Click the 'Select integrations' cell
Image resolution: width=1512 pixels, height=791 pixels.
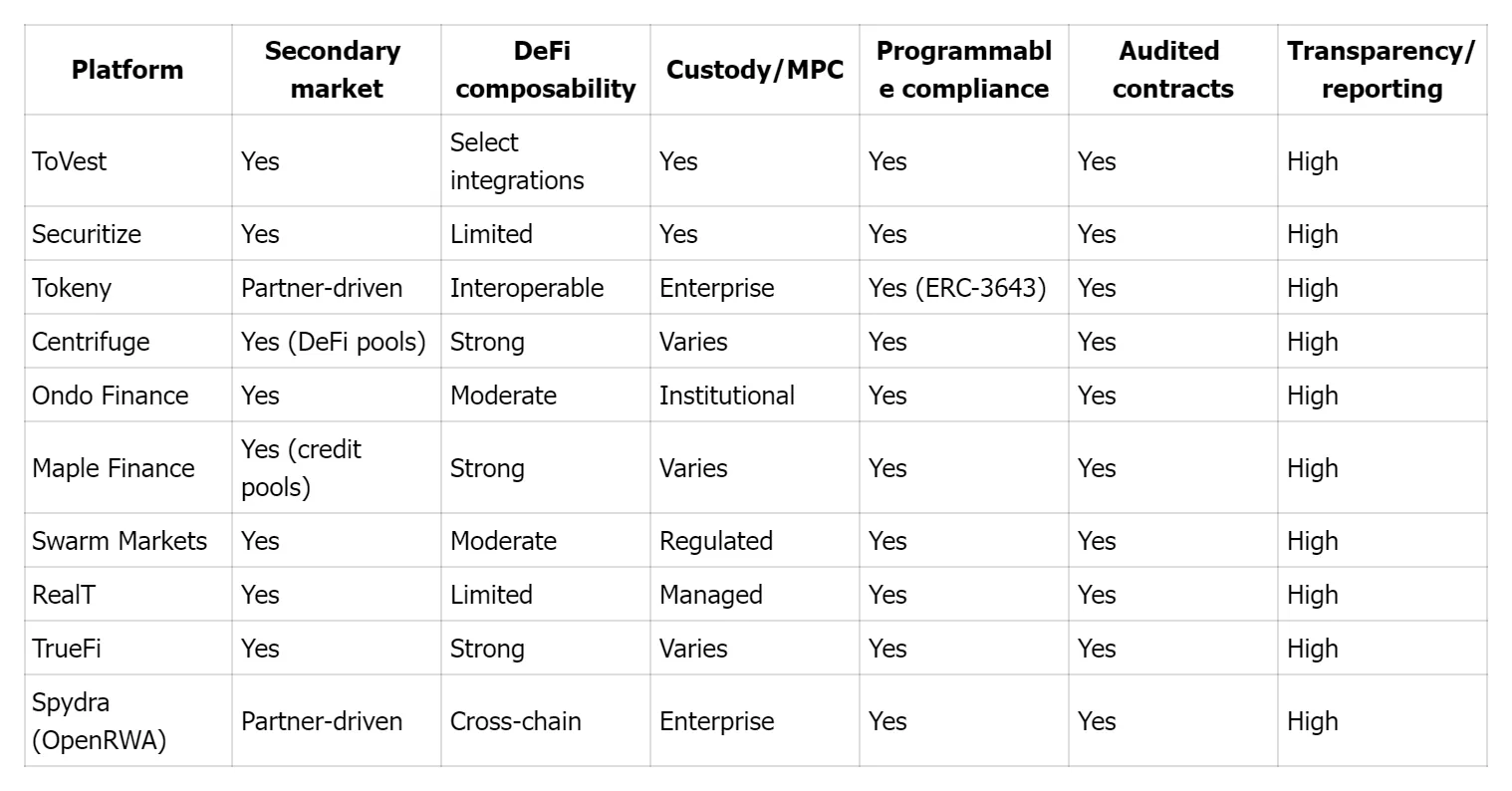(x=517, y=161)
